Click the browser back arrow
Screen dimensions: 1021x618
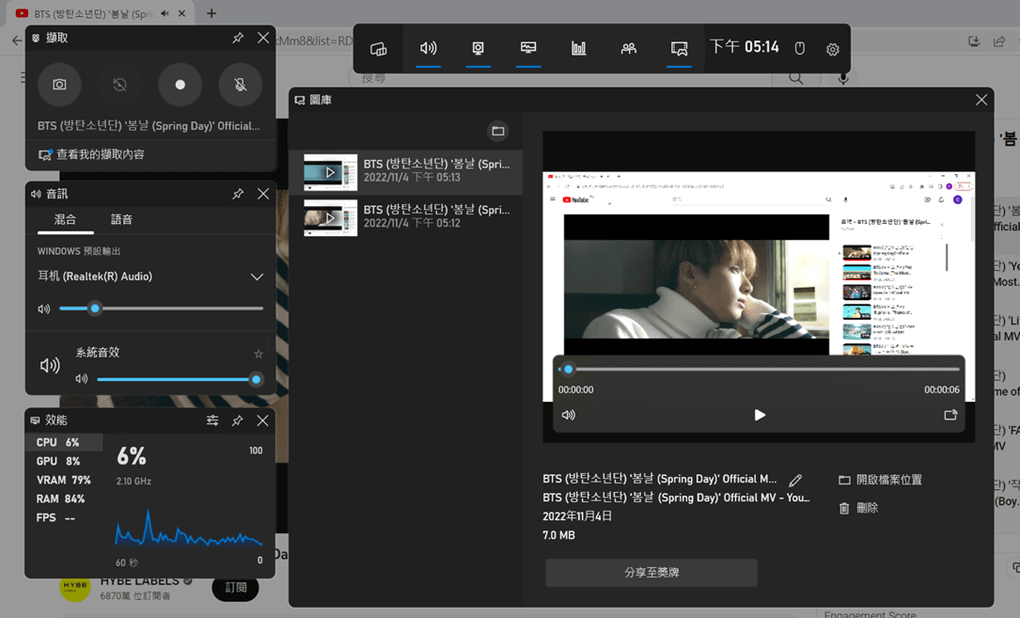pos(17,40)
